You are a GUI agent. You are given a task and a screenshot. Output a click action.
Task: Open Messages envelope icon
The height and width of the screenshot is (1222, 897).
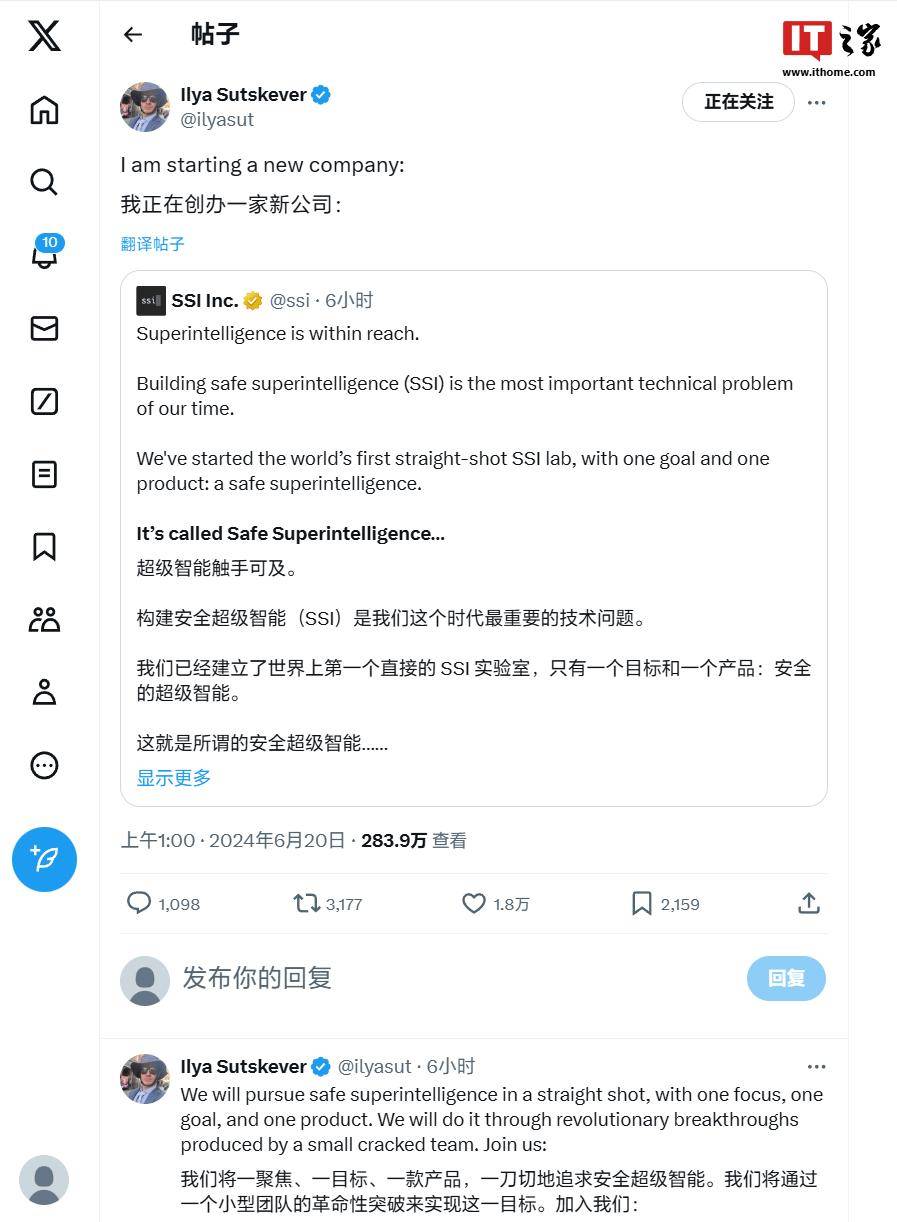(x=44, y=328)
